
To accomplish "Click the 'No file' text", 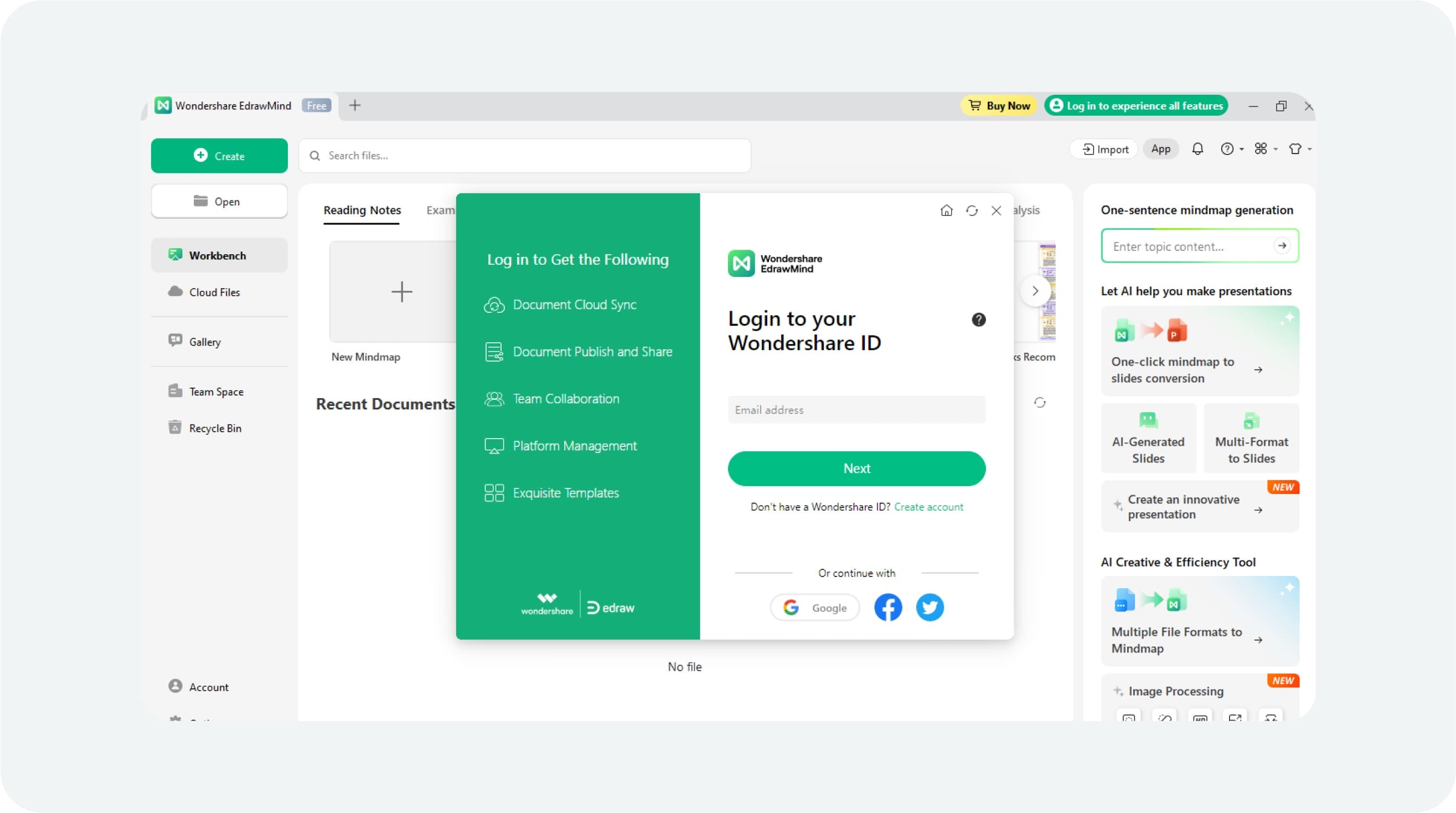I will [684, 667].
